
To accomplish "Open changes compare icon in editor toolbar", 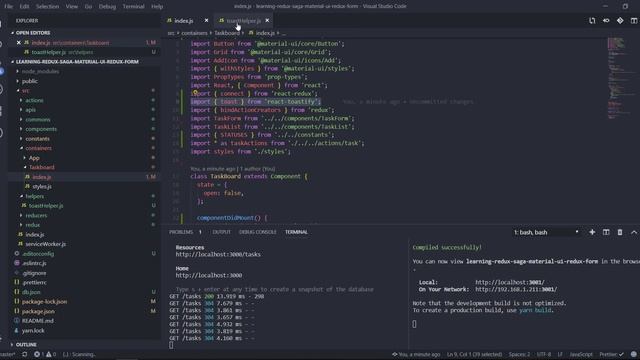I will (x=592, y=20).
